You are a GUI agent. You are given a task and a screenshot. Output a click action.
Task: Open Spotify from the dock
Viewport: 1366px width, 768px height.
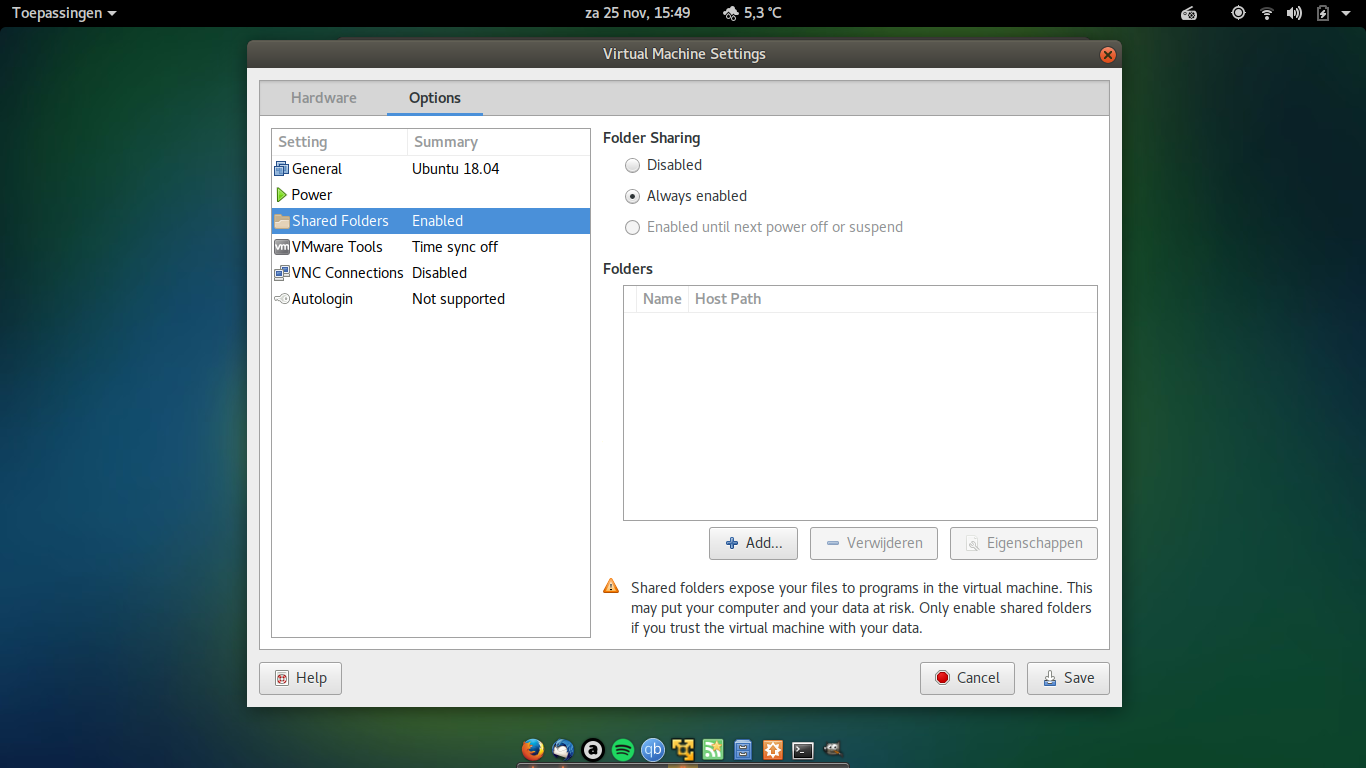tap(623, 749)
